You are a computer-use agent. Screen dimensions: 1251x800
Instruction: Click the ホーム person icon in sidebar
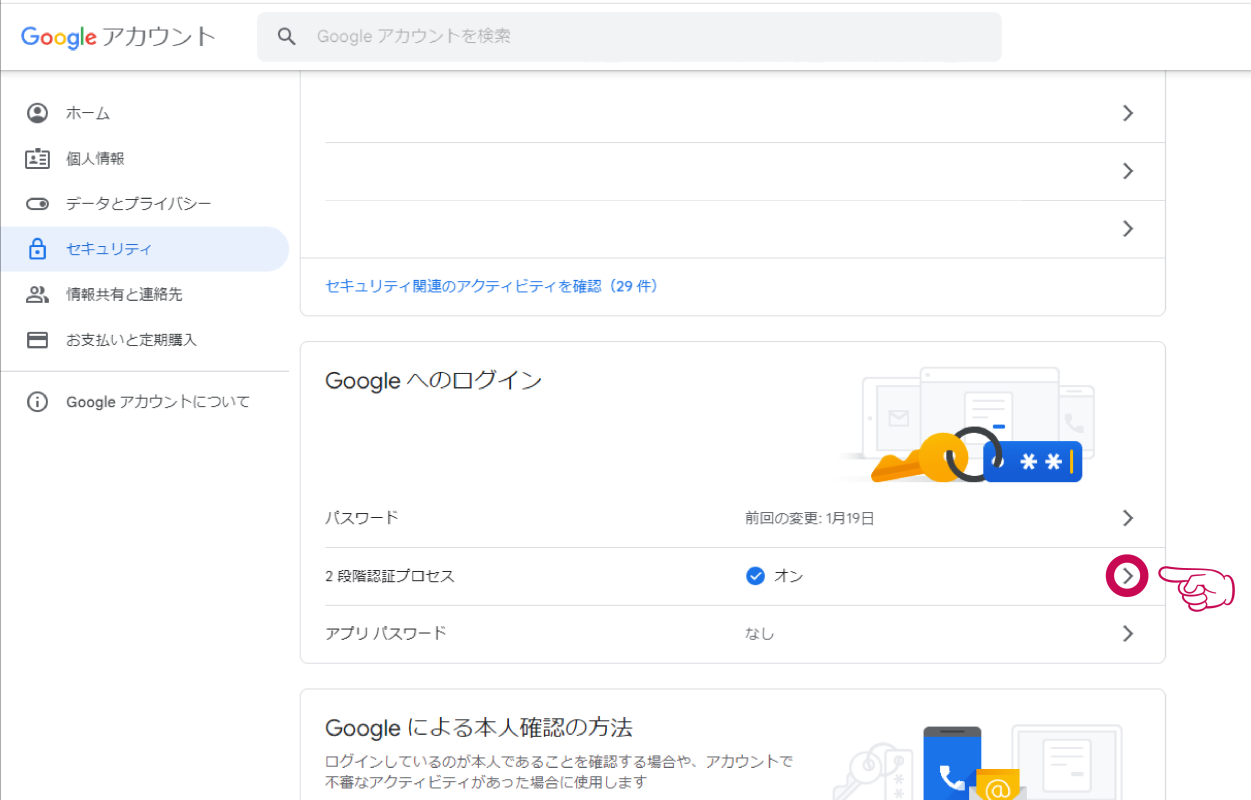tap(37, 113)
